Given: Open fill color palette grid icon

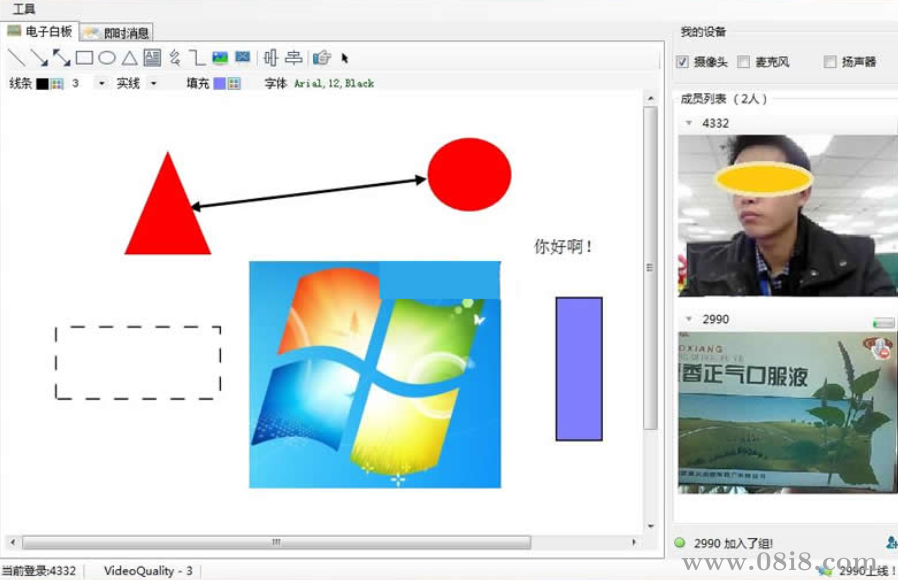Looking at the screenshot, I should pos(234,84).
